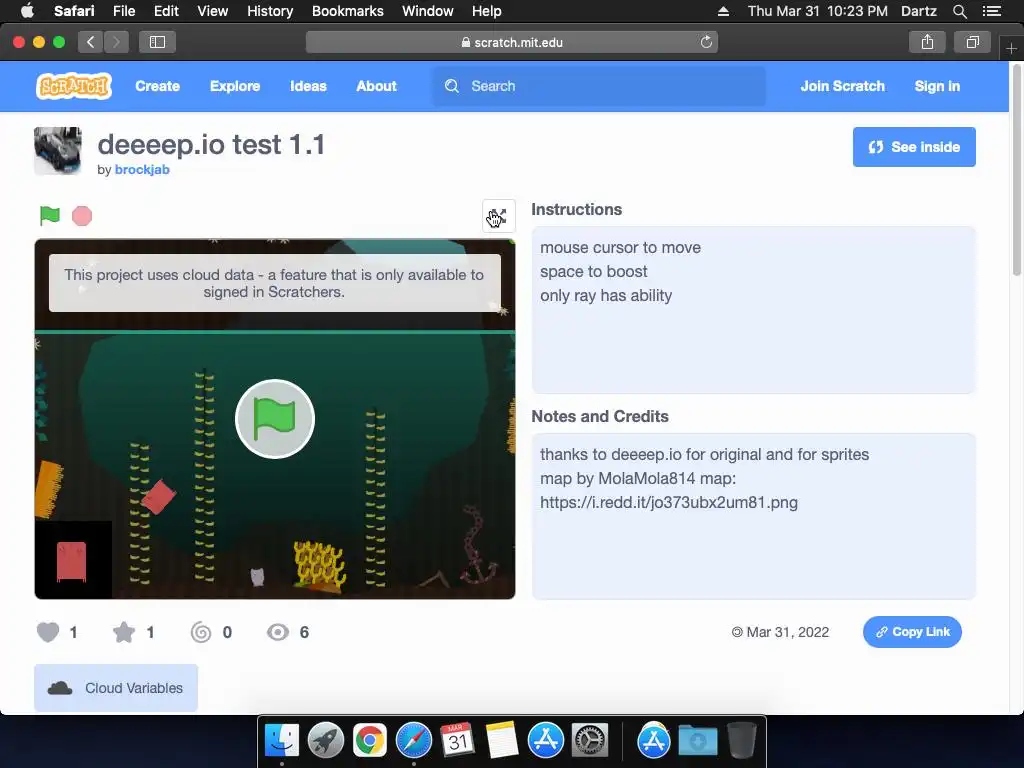This screenshot has width=1024, height=768.
Task: Open Launchpad from the dock
Action: [325, 741]
